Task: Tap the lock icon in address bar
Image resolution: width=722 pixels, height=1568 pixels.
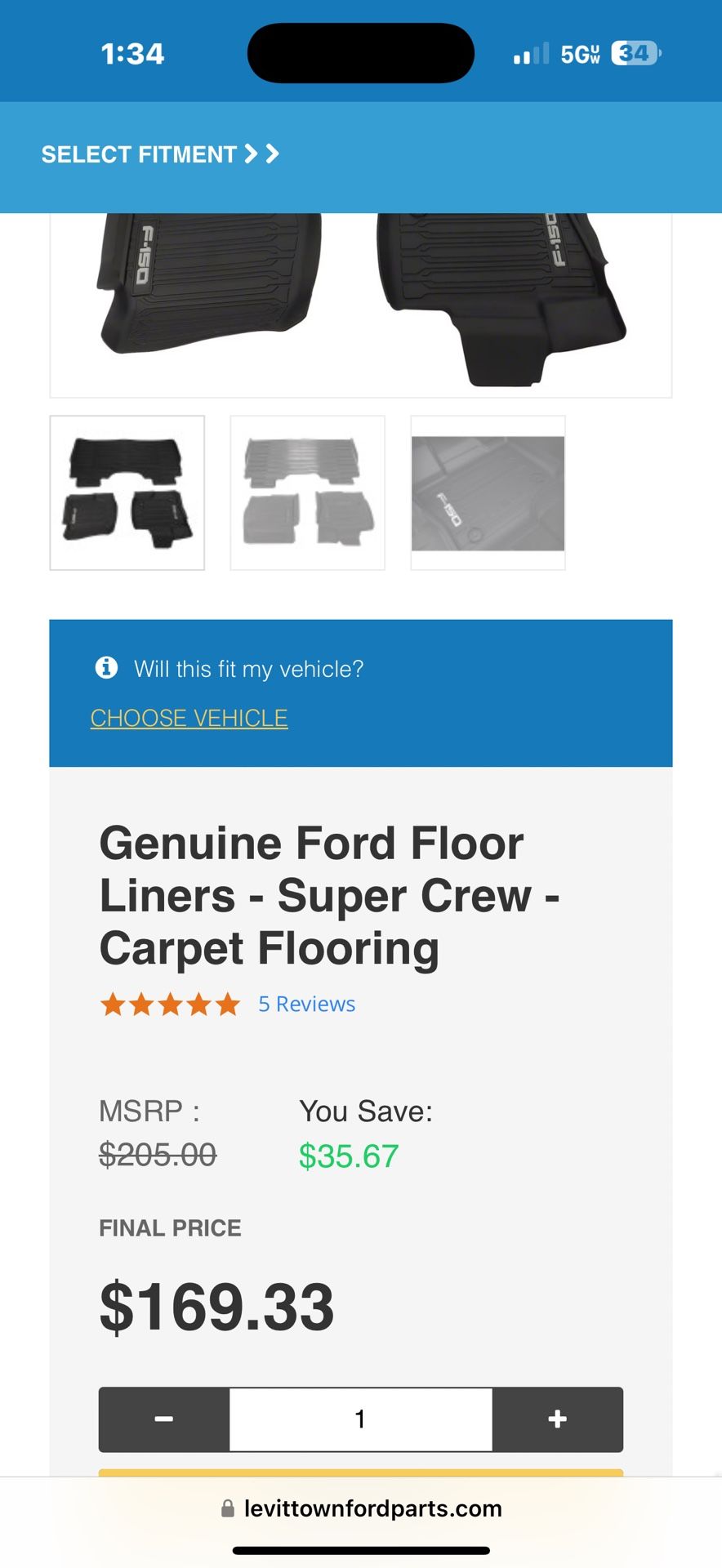Action: click(228, 1508)
